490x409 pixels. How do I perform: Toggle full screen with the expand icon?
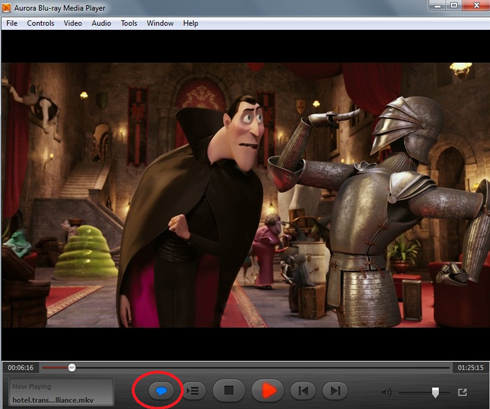click(x=462, y=392)
